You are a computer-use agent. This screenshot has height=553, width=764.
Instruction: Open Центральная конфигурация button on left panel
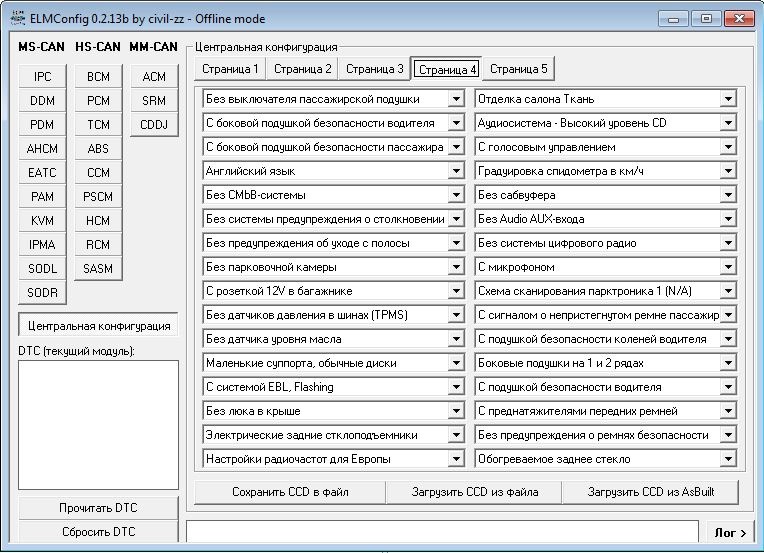[x=98, y=325]
